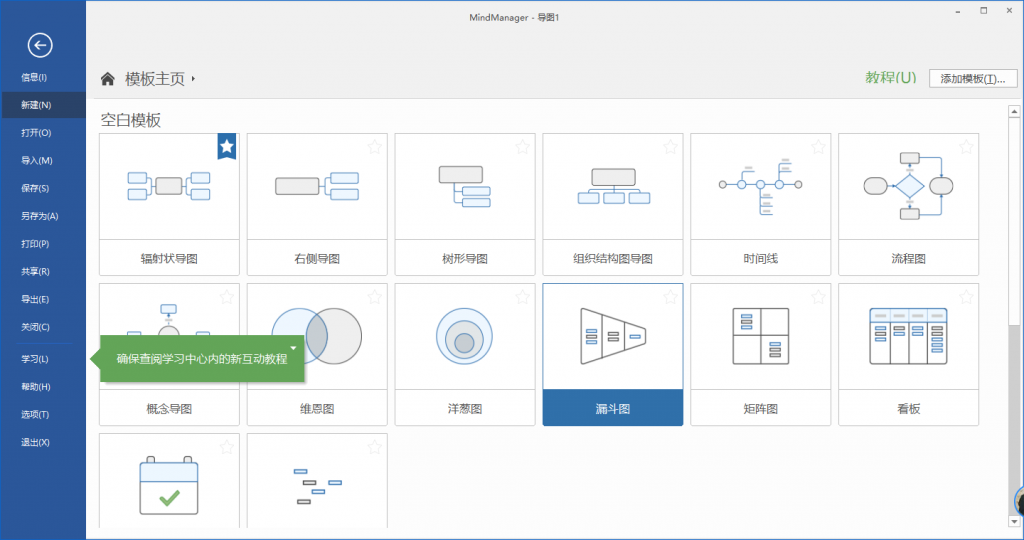Toggle favorite star on 概念导图

227,297
